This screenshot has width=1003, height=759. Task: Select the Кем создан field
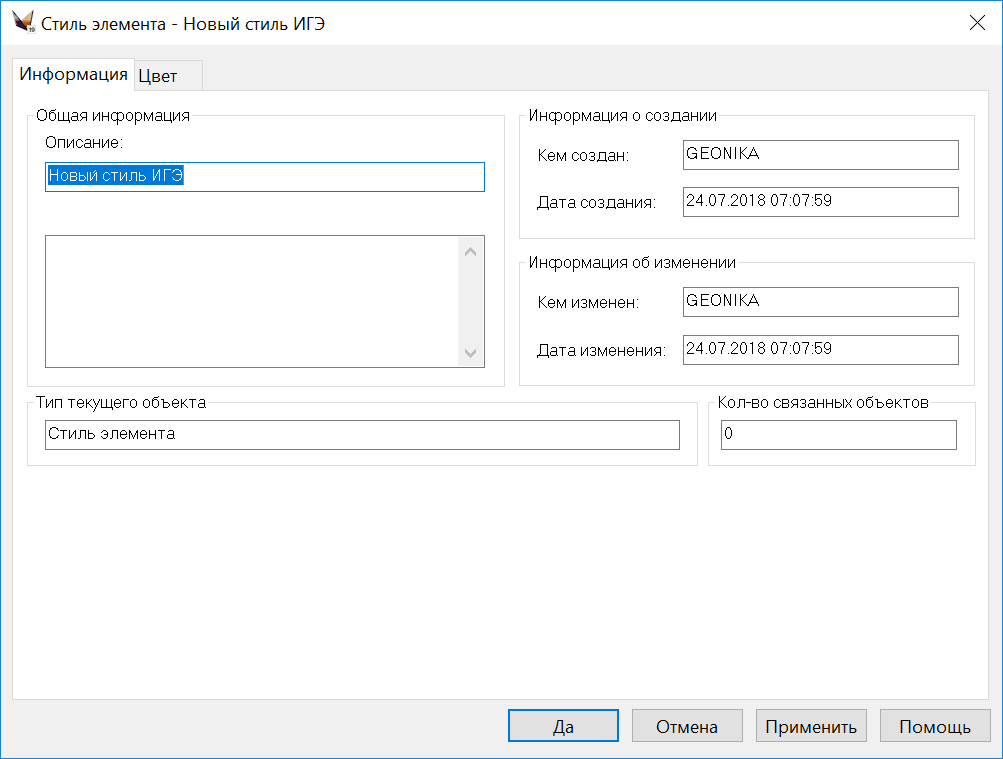(x=820, y=155)
